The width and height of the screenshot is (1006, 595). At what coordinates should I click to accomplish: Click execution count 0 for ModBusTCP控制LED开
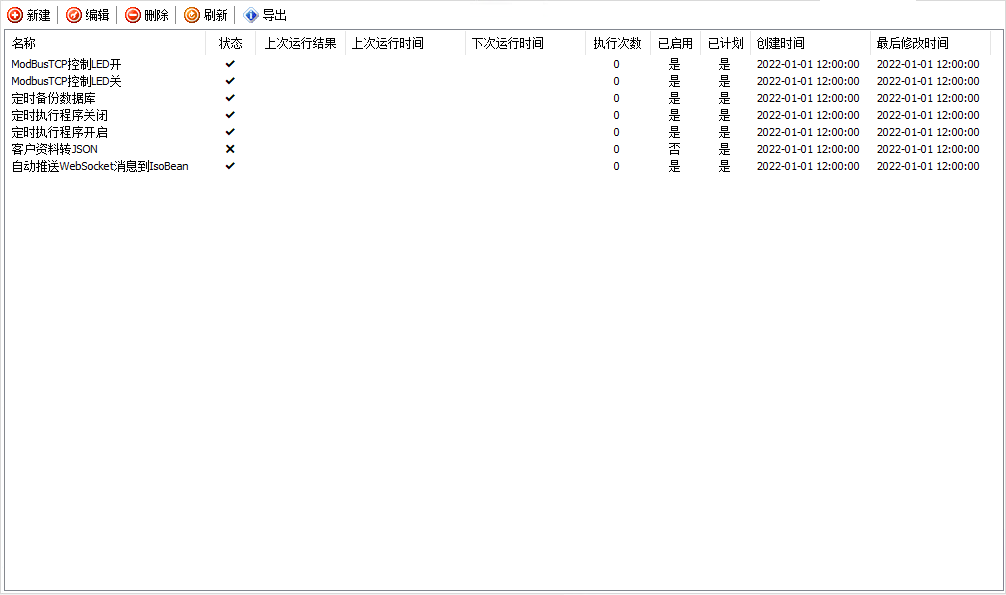pos(617,64)
